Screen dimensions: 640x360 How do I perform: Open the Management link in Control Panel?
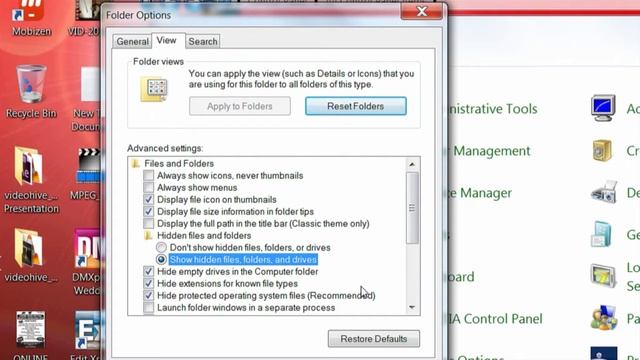click(491, 151)
